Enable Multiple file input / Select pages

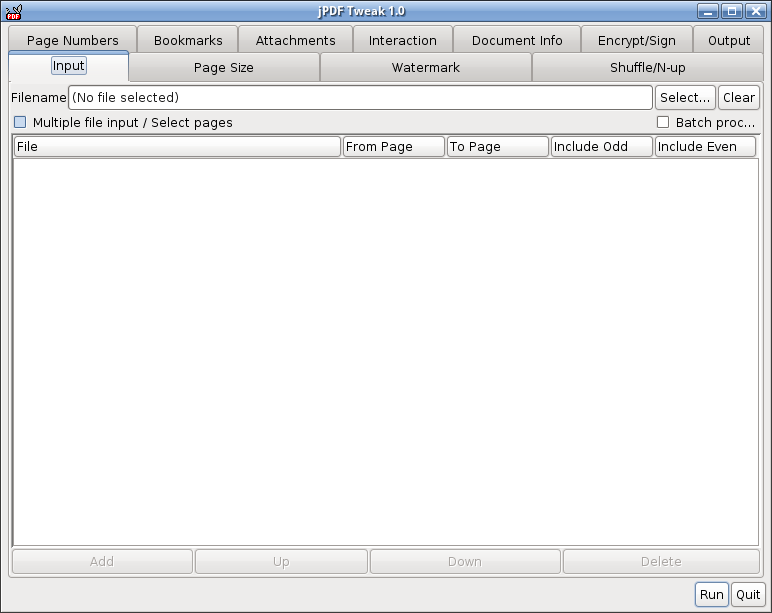[x=20, y=122]
